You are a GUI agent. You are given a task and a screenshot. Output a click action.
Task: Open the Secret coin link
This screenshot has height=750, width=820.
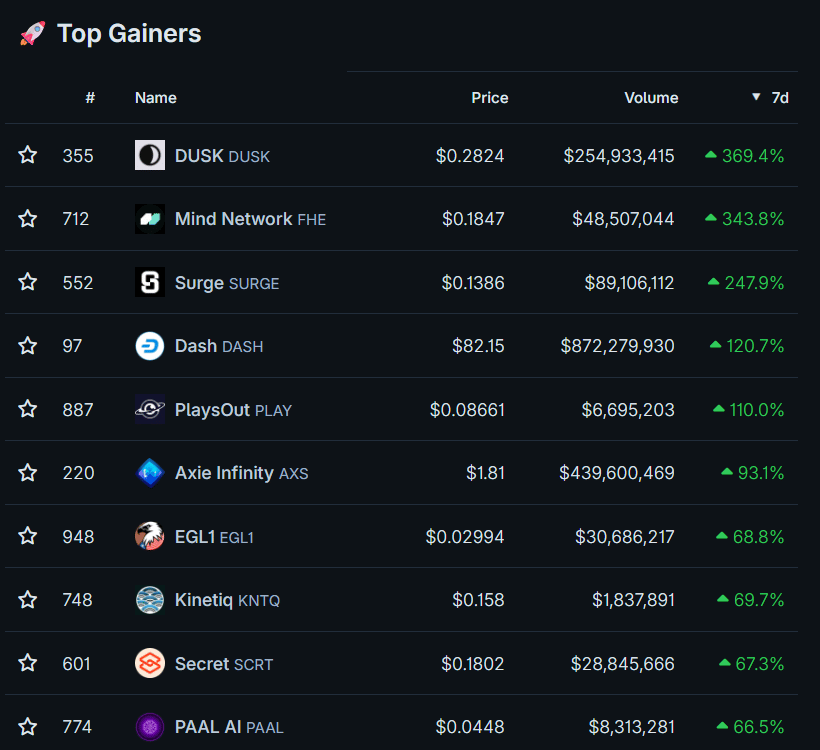pos(224,664)
